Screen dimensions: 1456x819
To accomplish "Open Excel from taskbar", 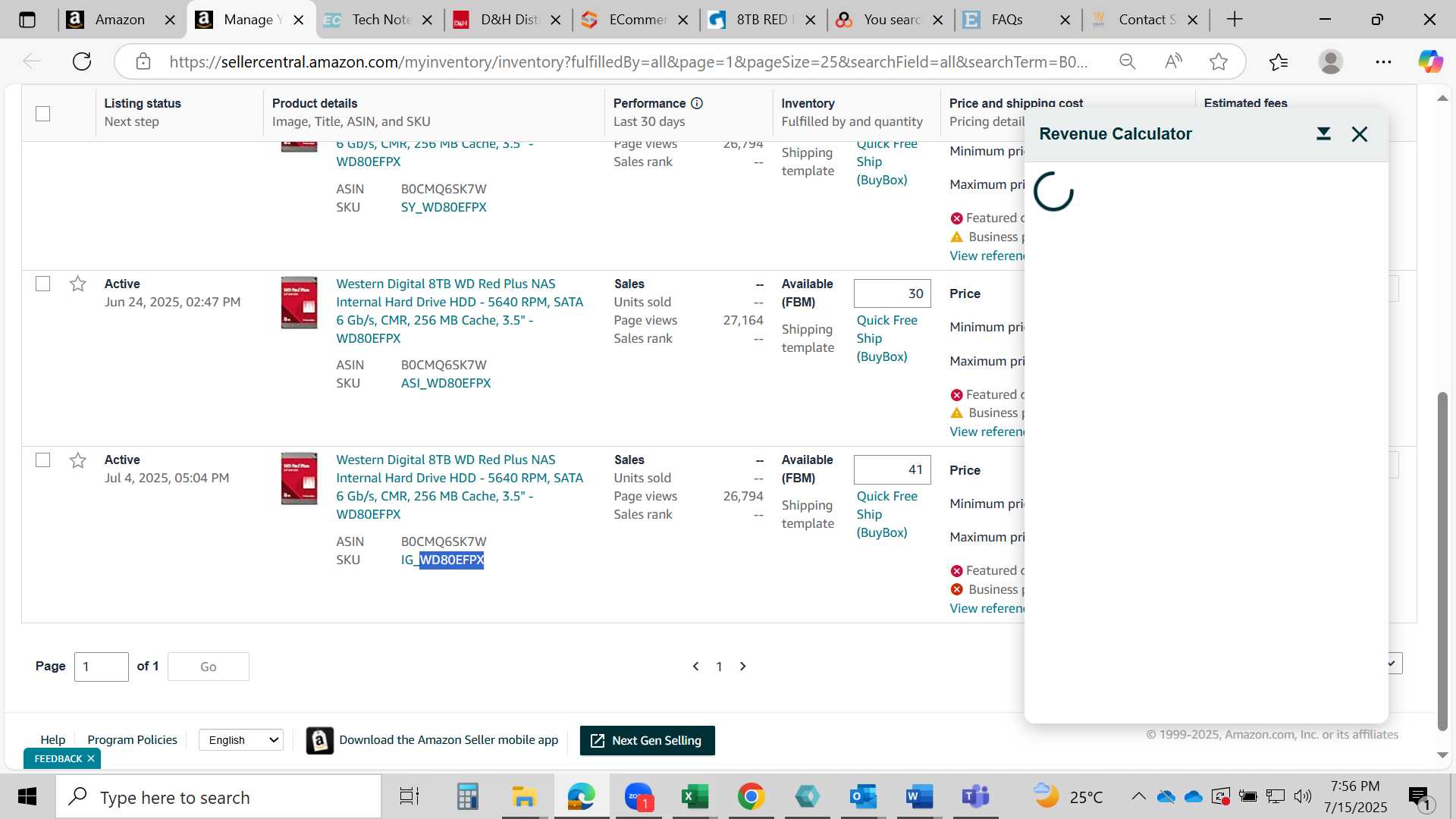I will (x=694, y=797).
